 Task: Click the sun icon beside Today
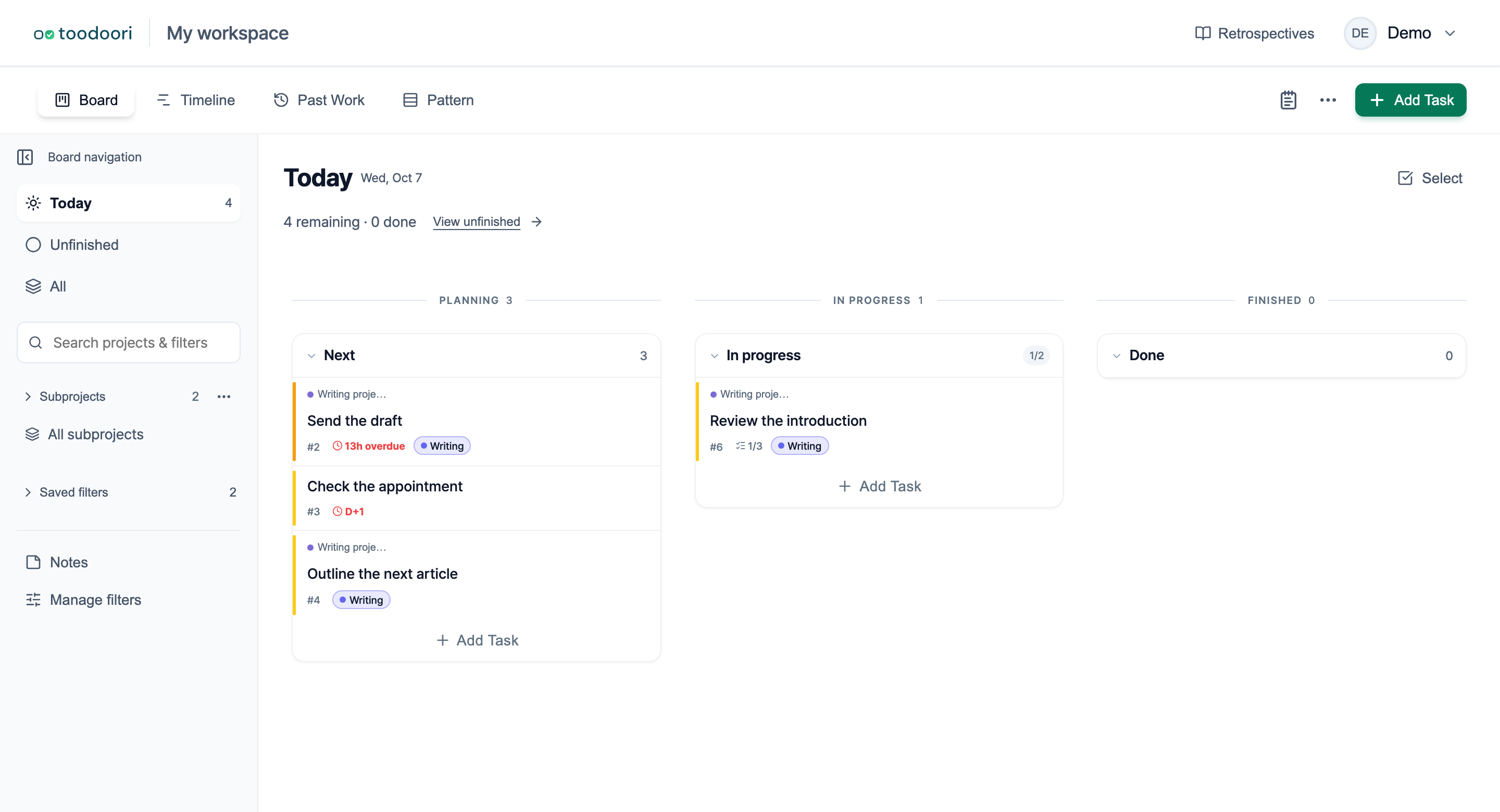[33, 203]
